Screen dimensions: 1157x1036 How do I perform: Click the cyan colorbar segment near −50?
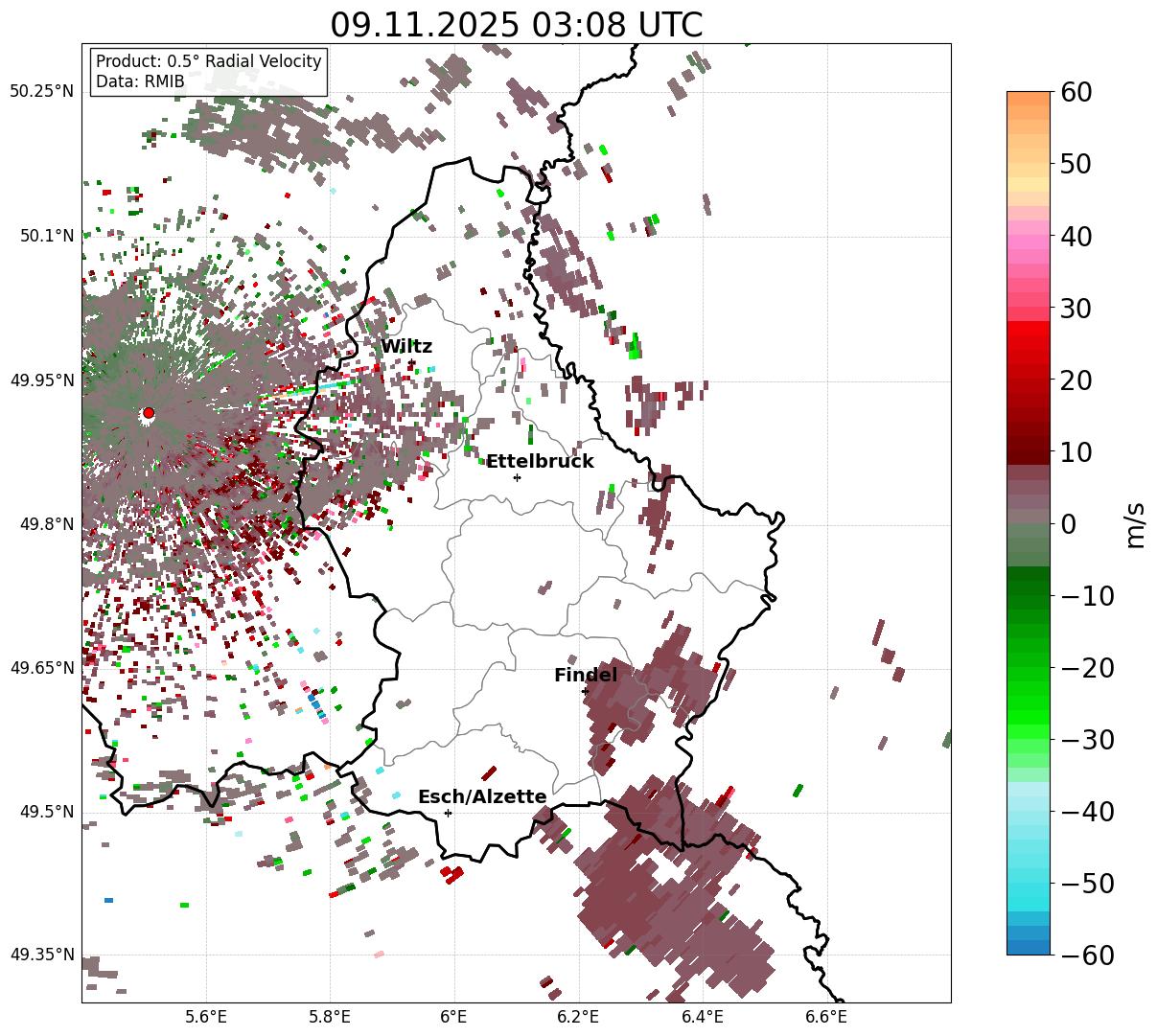1029,884
